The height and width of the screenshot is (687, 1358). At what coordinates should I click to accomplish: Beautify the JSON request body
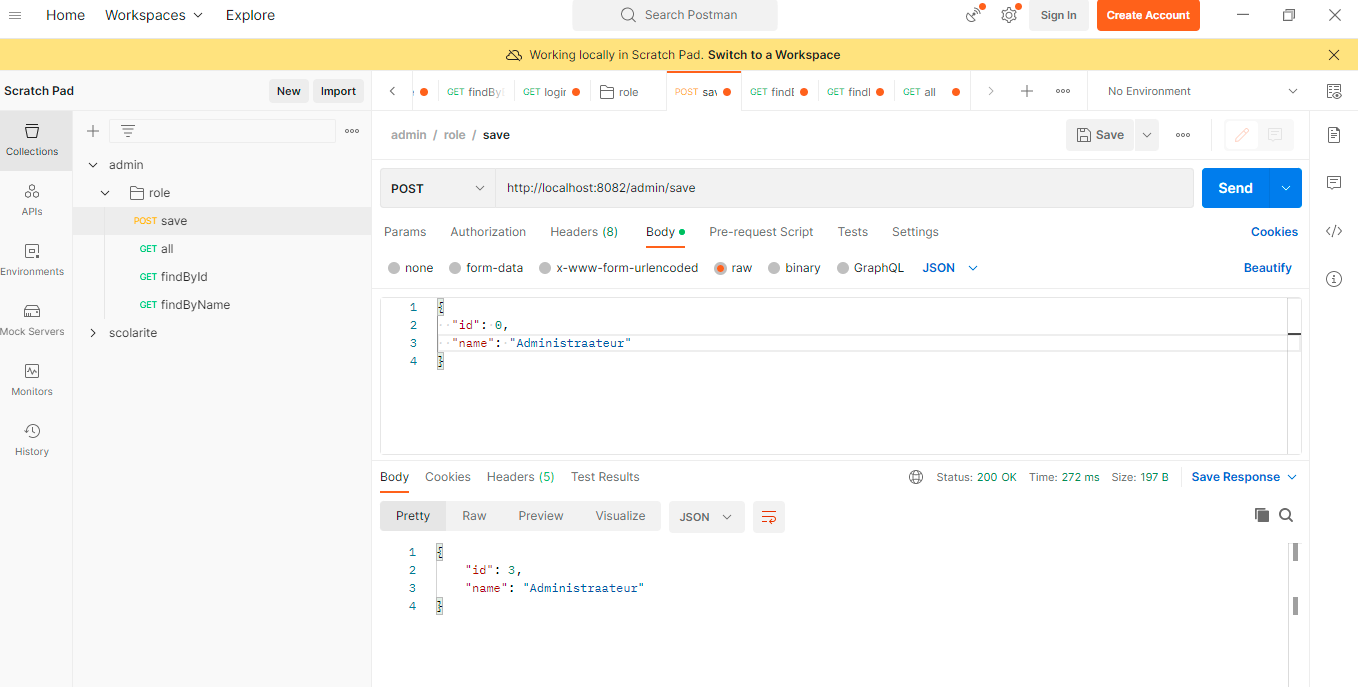click(x=1268, y=267)
